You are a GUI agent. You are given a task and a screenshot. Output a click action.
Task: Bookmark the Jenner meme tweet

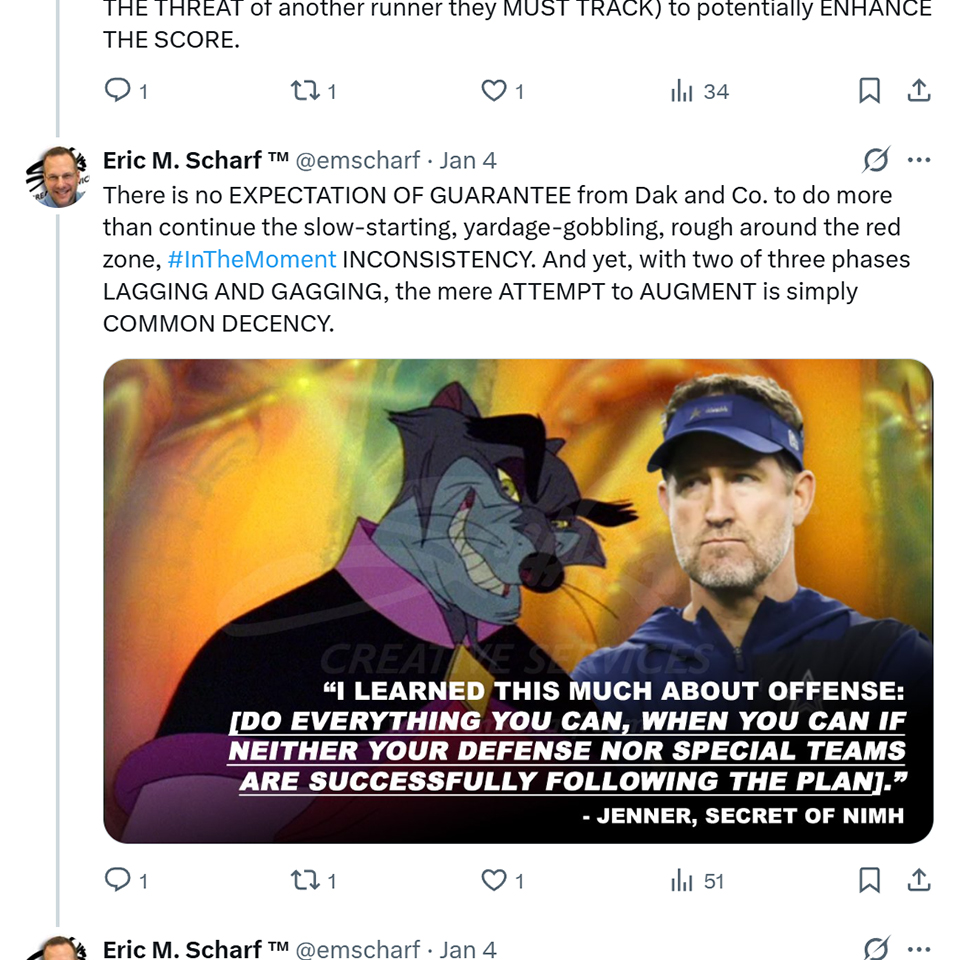pos(870,880)
